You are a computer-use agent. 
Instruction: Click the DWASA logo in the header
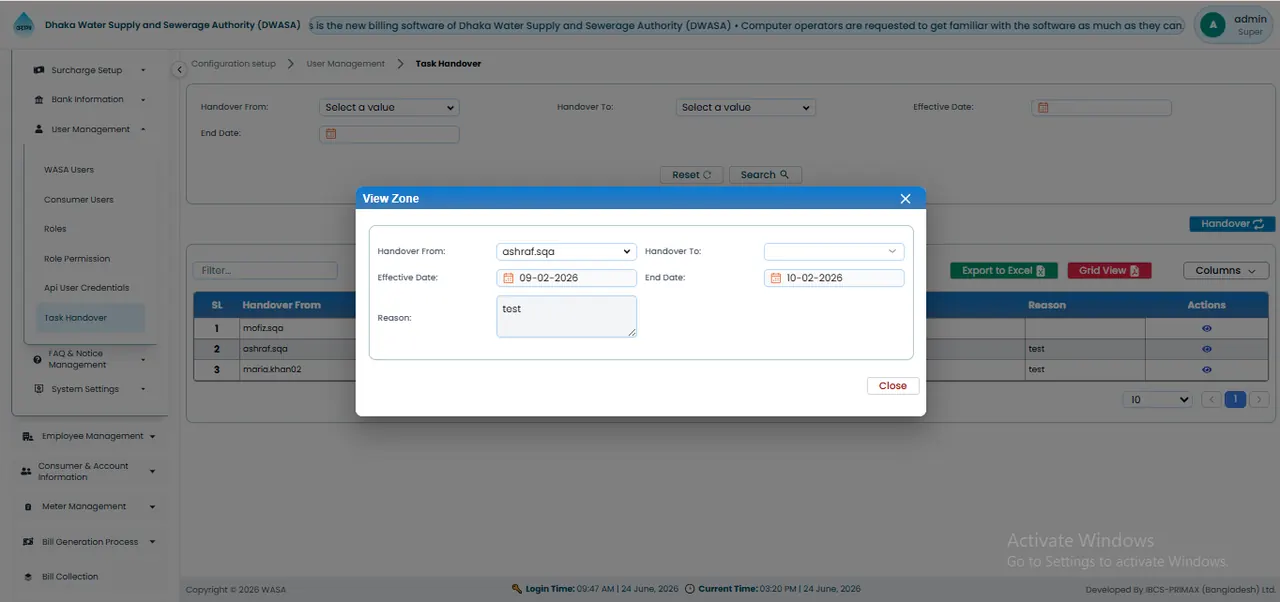23,25
